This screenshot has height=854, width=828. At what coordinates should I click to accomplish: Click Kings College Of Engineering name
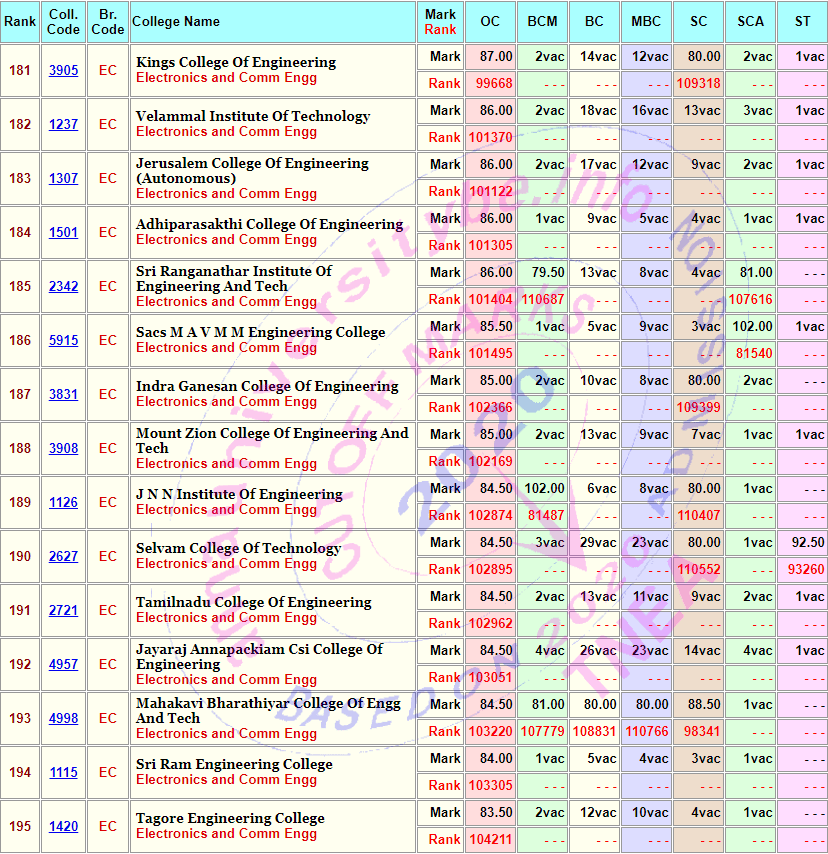point(235,62)
